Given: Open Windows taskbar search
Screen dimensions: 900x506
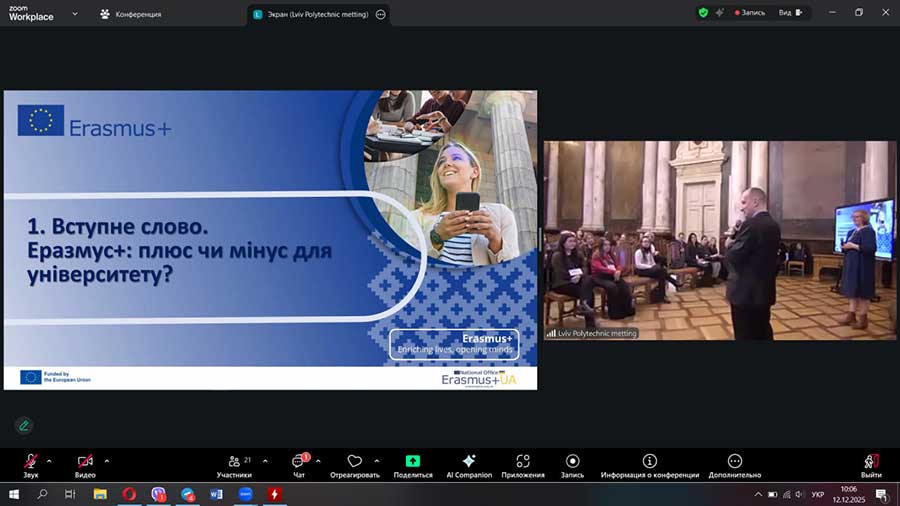Looking at the screenshot, I should [x=42, y=494].
